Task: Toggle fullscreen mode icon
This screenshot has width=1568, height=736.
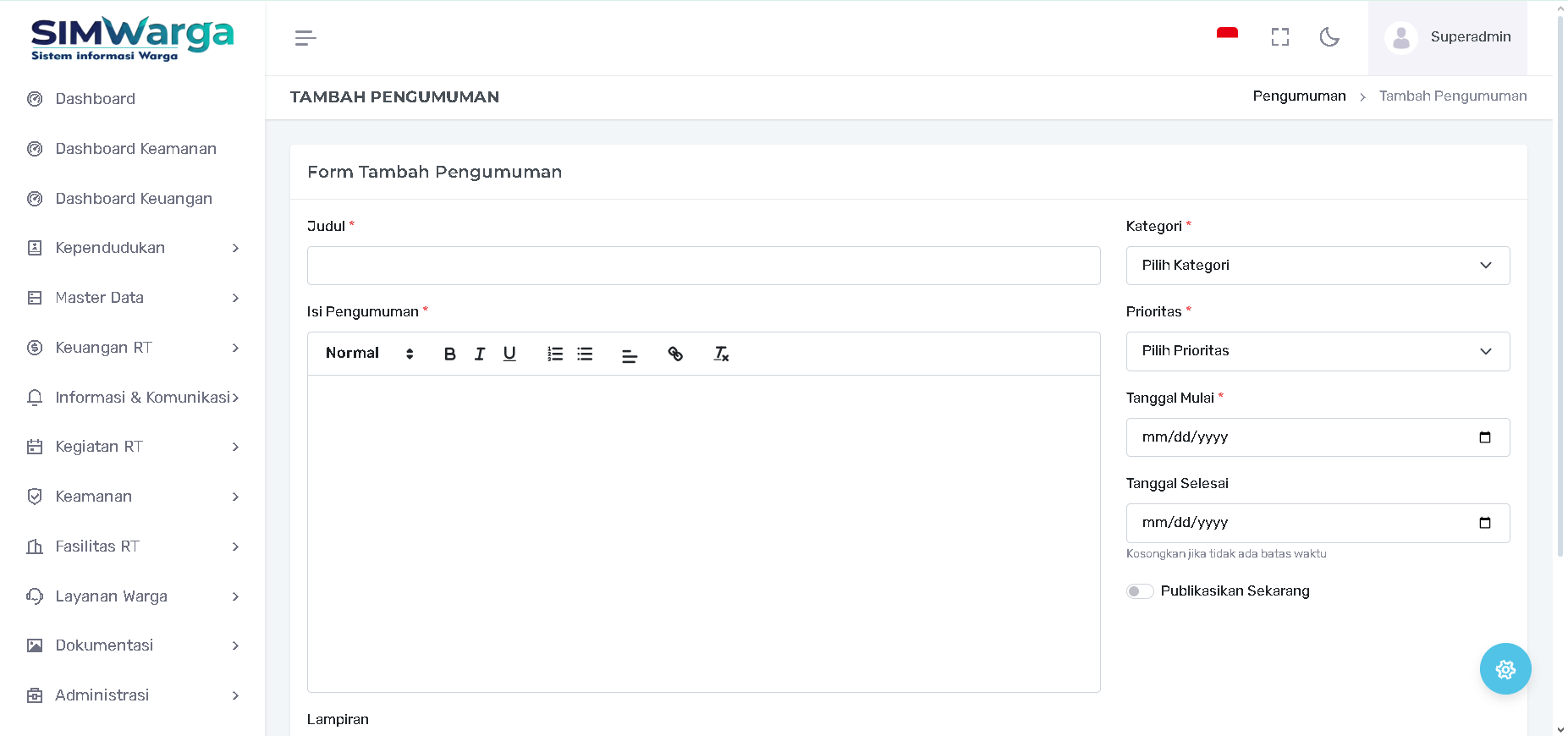Action: (1280, 37)
